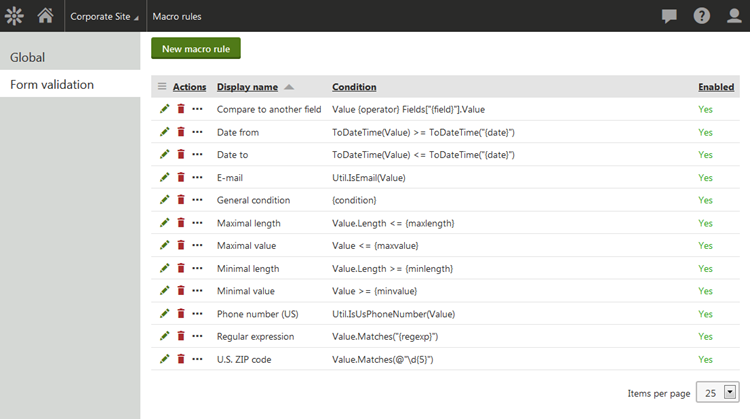Viewport: 750px width, 419px height.
Task: Select the 'Phone number (US)' name cell
Action: click(x=257, y=314)
